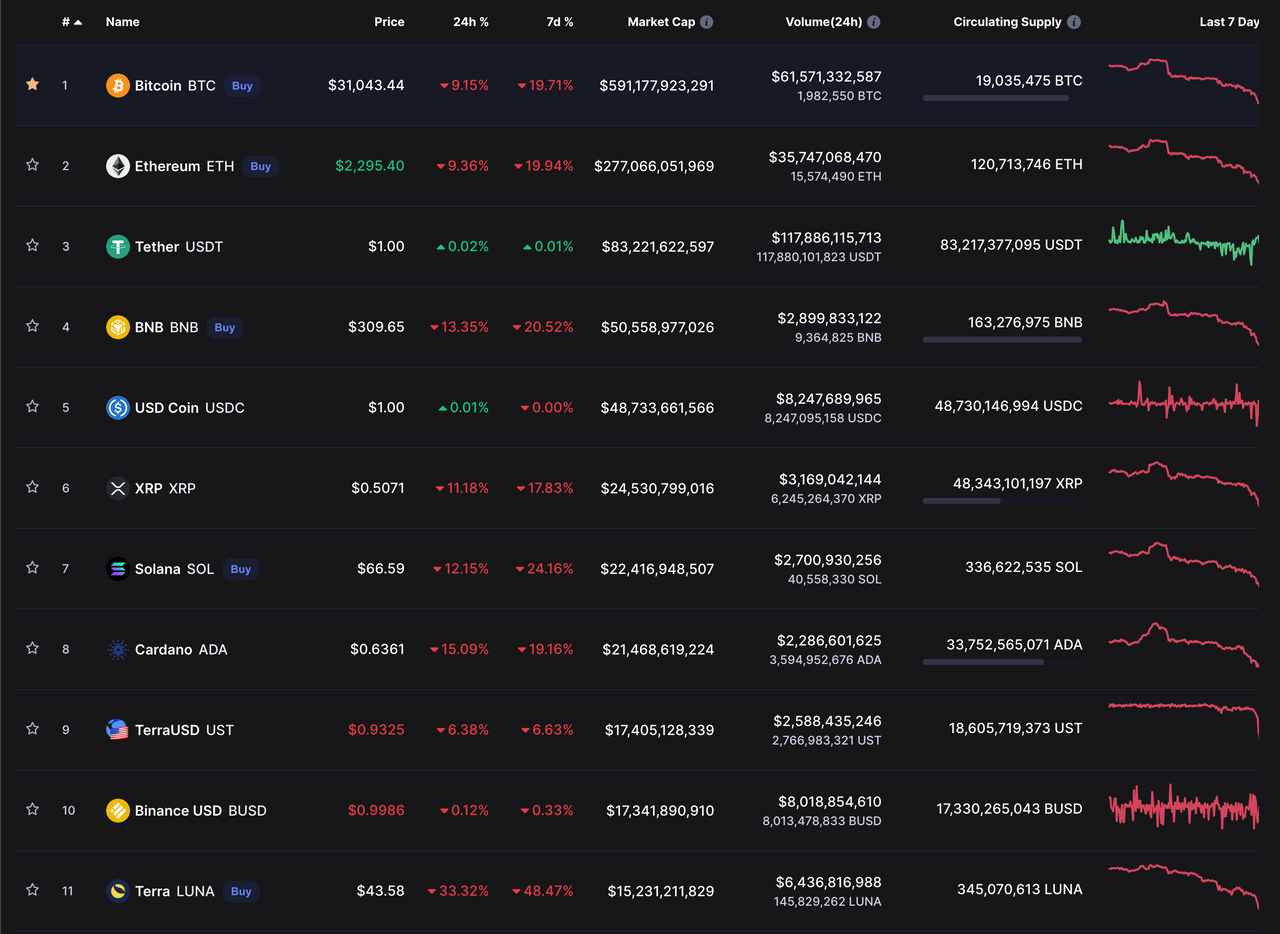Click the Binance USD coin logo icon

pyautogui.click(x=118, y=811)
